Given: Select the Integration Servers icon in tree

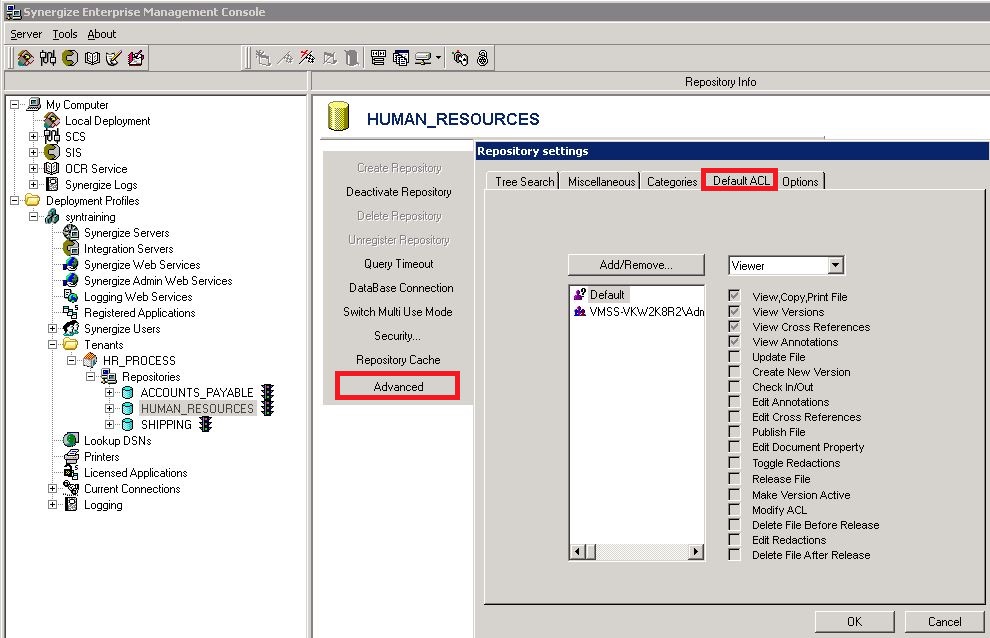Looking at the screenshot, I should [71, 248].
